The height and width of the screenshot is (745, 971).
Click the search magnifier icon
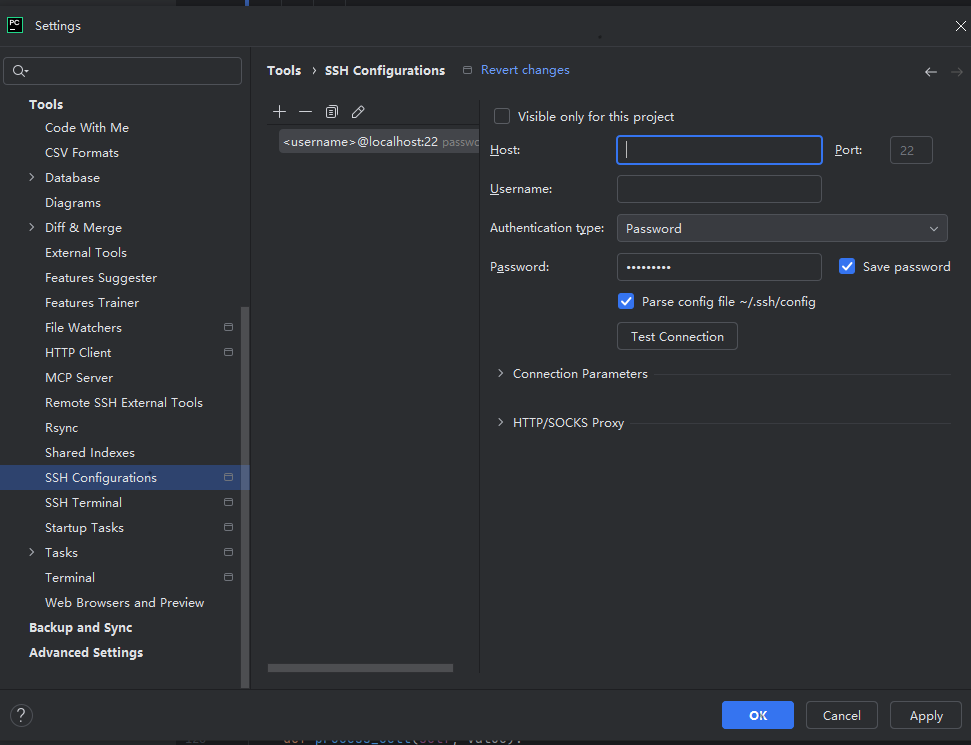coord(20,71)
